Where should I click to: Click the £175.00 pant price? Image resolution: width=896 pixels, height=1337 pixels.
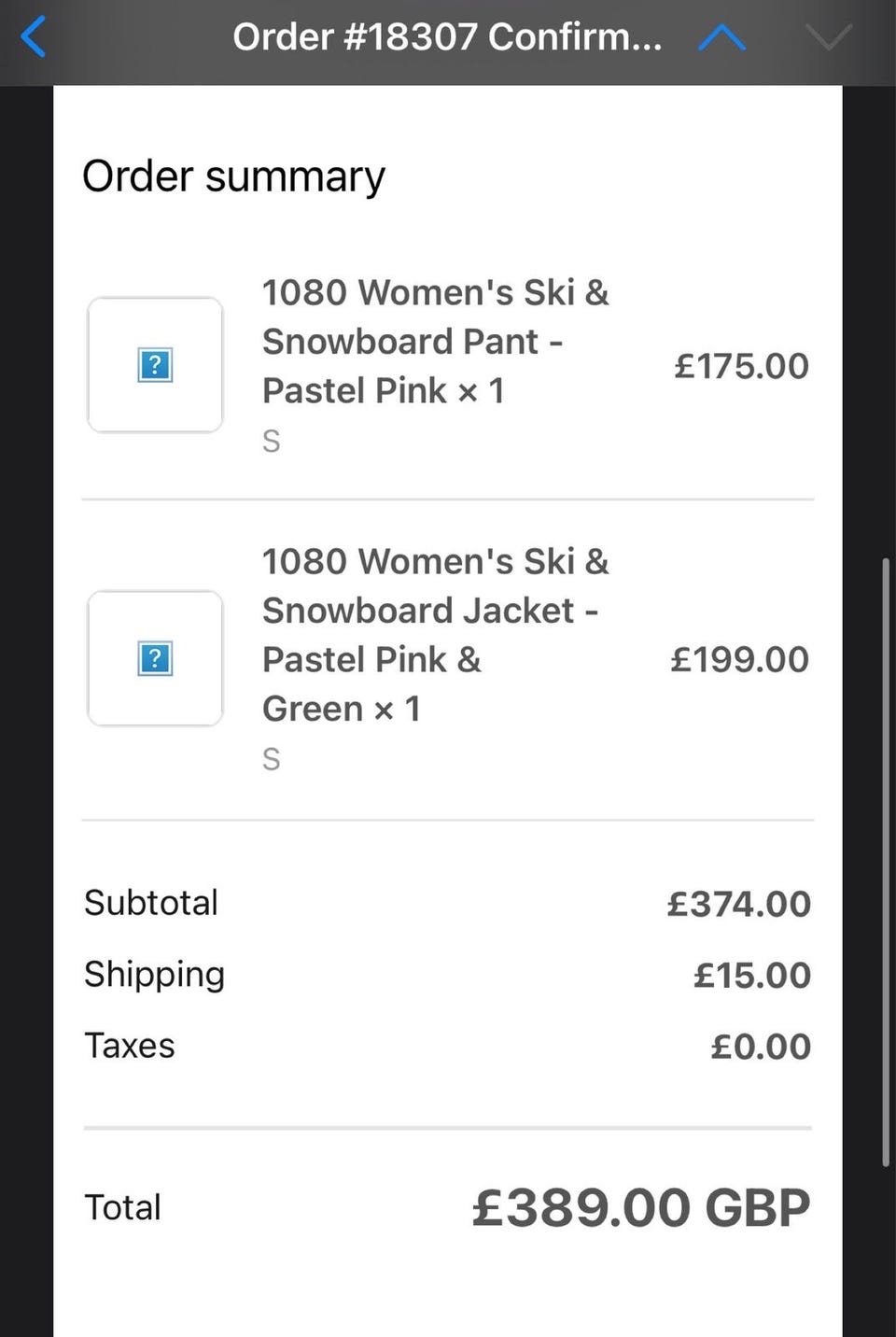point(741,366)
